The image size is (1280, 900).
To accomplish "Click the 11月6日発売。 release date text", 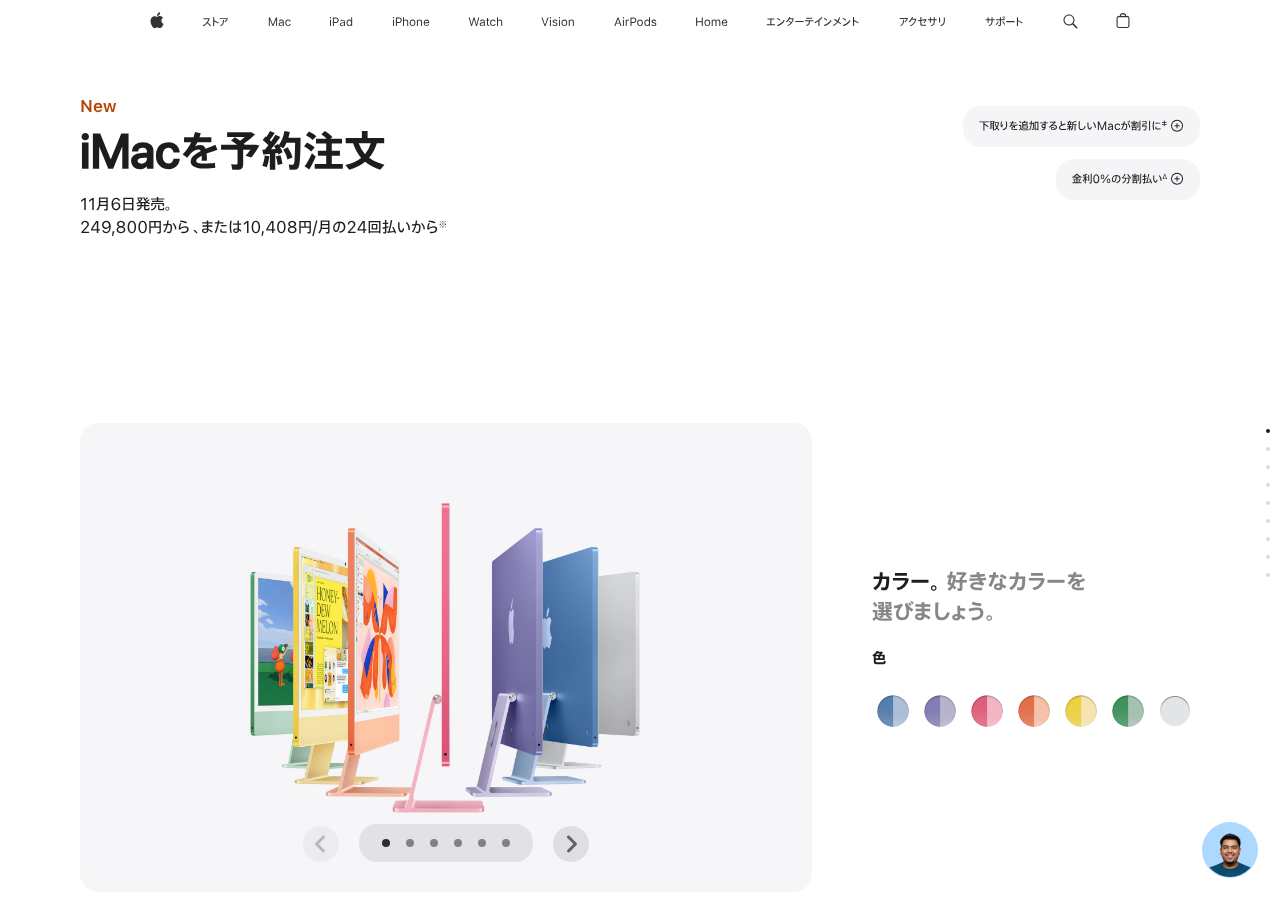I will (x=127, y=204).
